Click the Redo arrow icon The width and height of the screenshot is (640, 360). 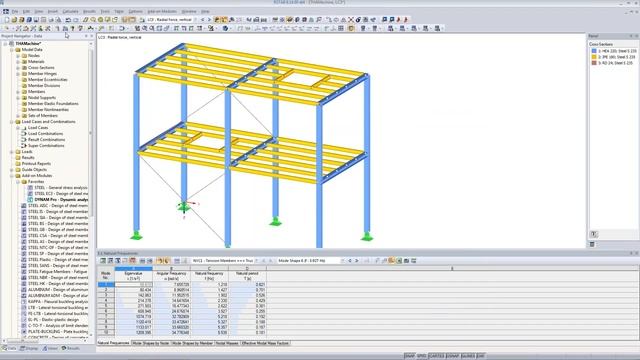click(x=76, y=20)
